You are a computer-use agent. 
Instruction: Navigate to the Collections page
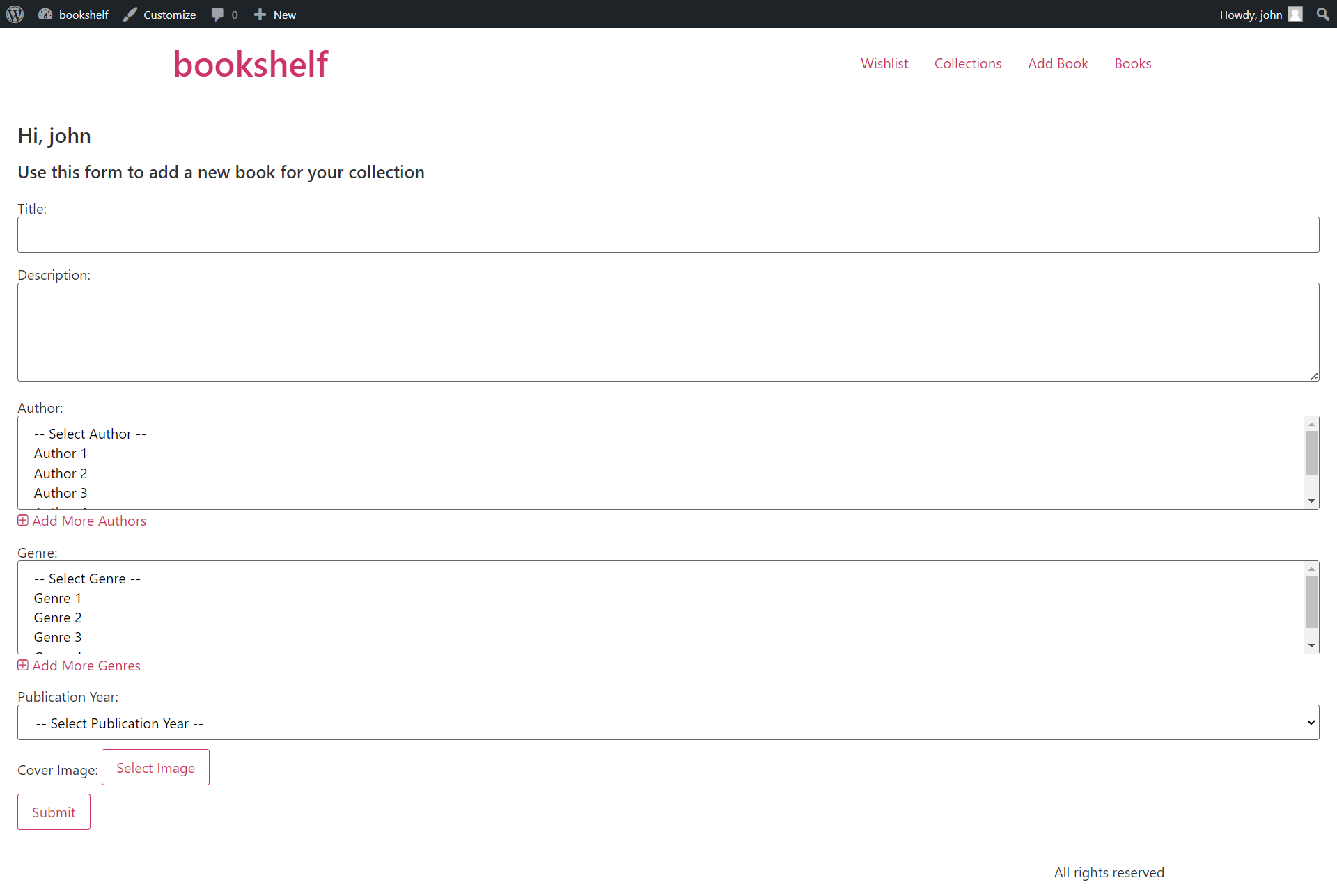pyautogui.click(x=968, y=63)
